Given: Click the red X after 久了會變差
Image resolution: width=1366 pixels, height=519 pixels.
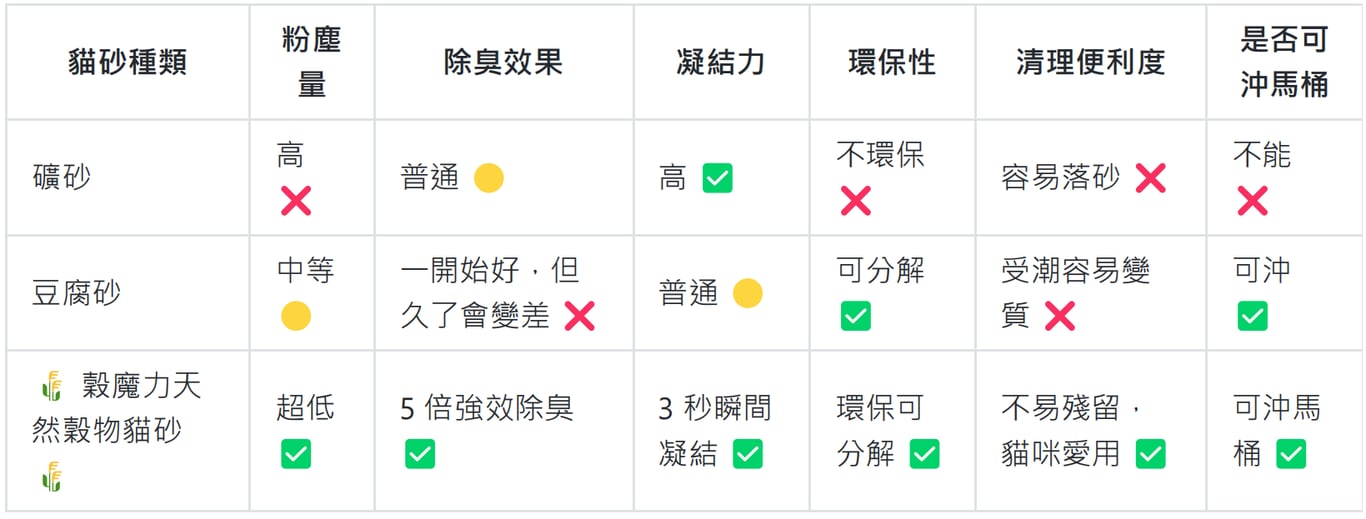Looking at the screenshot, I should pos(579,316).
